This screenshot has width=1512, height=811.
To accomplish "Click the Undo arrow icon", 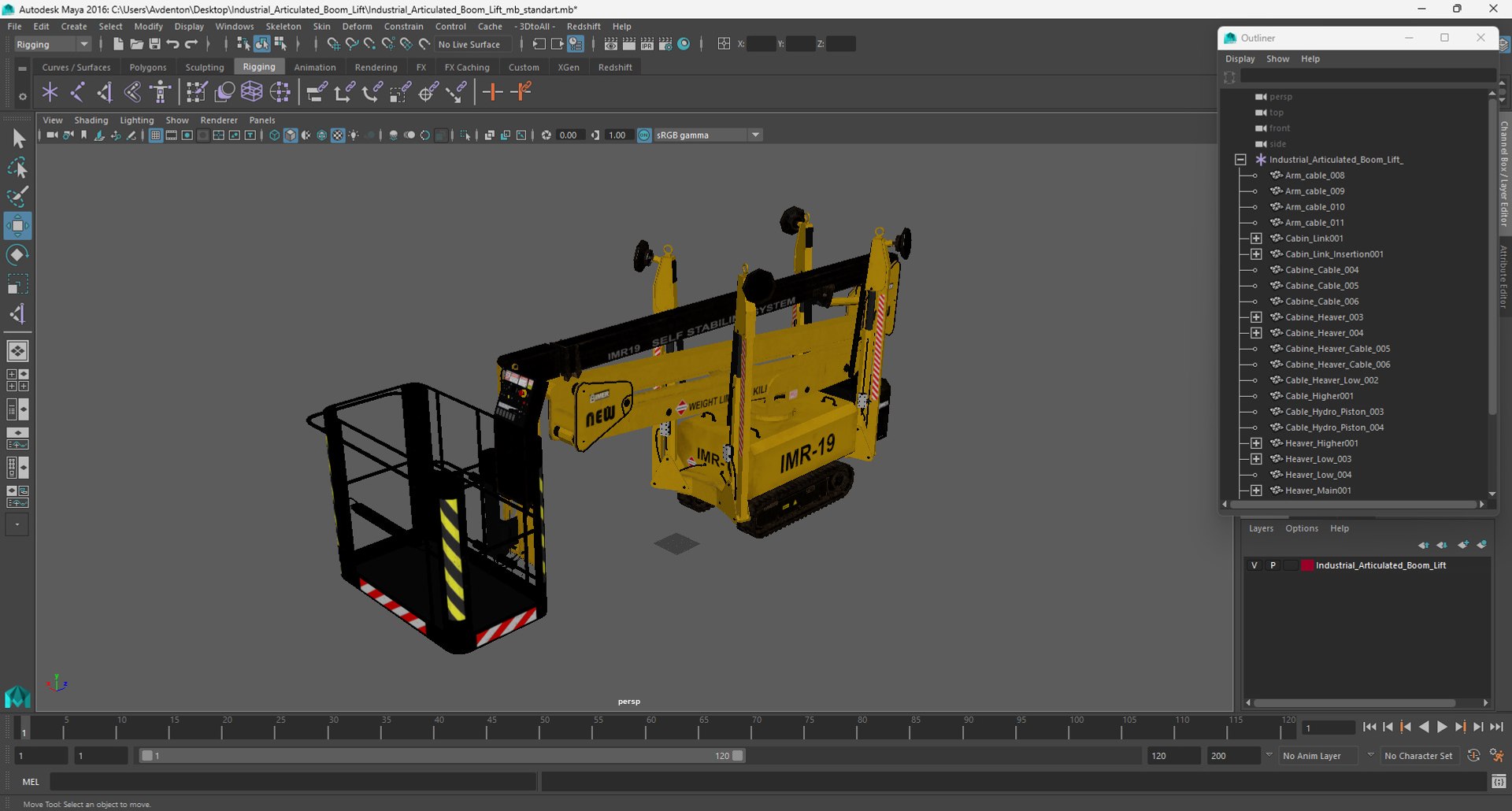I will pos(172,44).
